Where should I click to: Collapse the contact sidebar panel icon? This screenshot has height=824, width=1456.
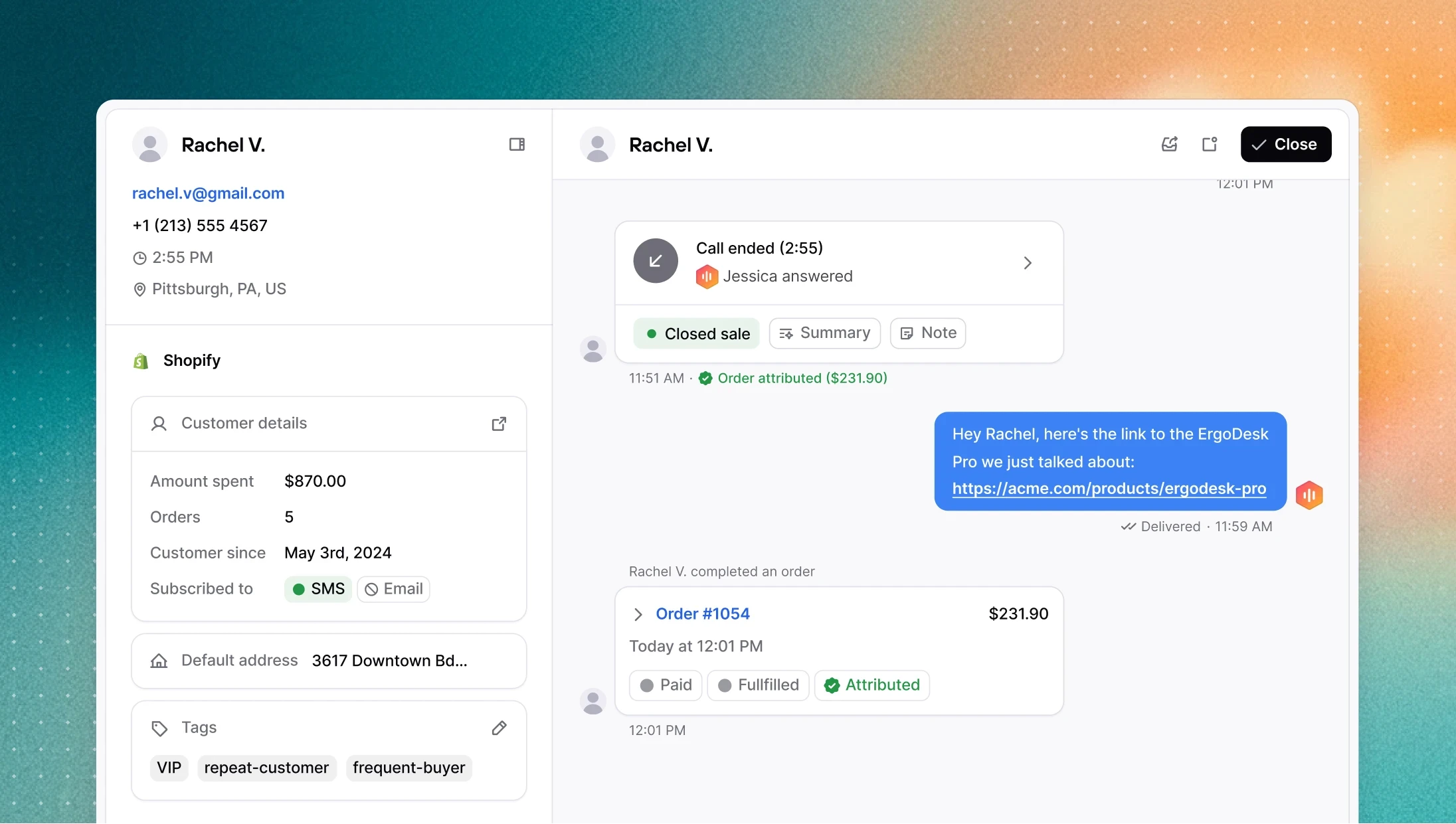(517, 144)
